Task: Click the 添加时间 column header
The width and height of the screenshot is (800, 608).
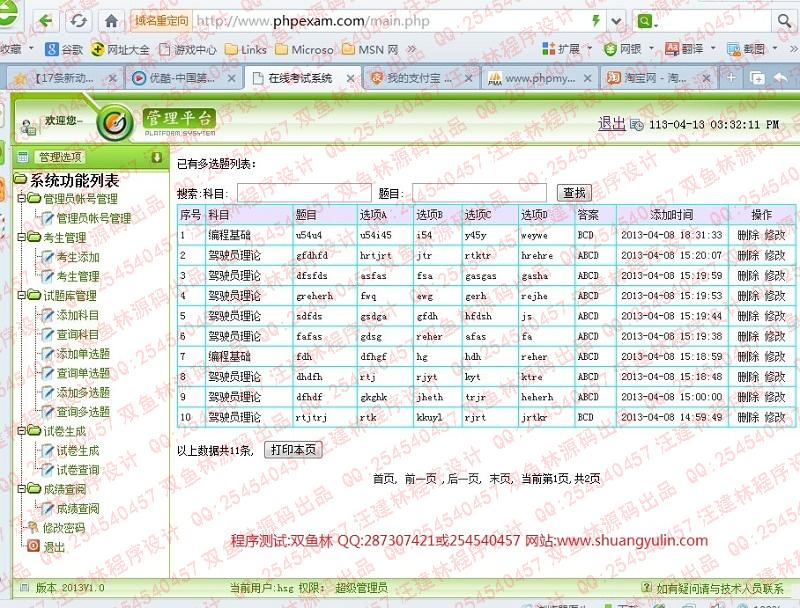Action: coord(671,215)
